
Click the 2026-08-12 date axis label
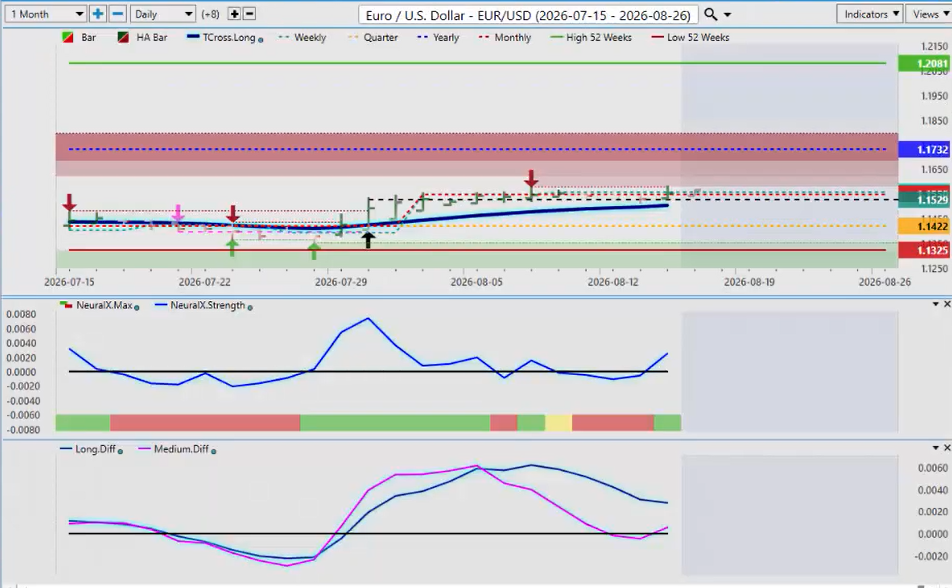tap(613, 282)
